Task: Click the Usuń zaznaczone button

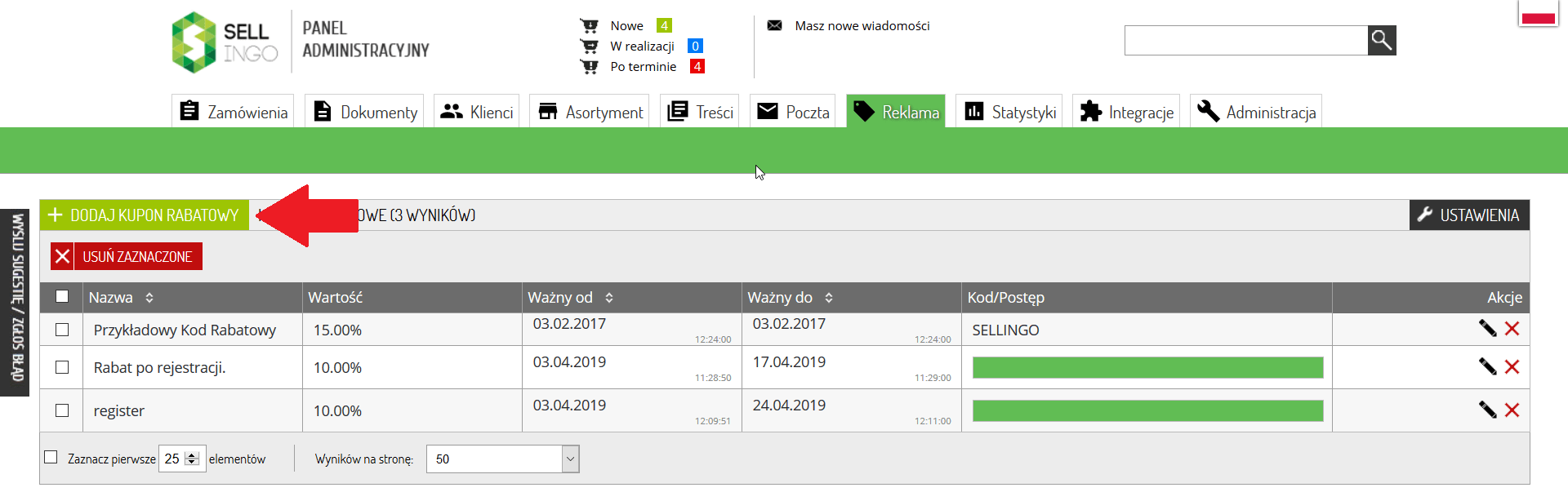Action: pyautogui.click(x=127, y=256)
